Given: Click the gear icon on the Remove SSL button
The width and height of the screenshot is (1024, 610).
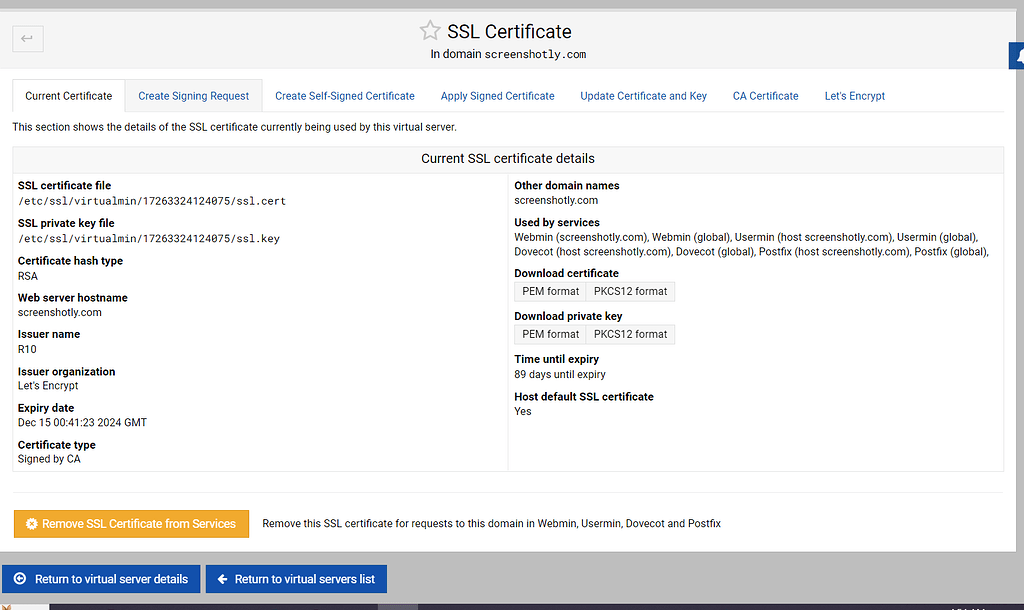Looking at the screenshot, I should point(30,523).
